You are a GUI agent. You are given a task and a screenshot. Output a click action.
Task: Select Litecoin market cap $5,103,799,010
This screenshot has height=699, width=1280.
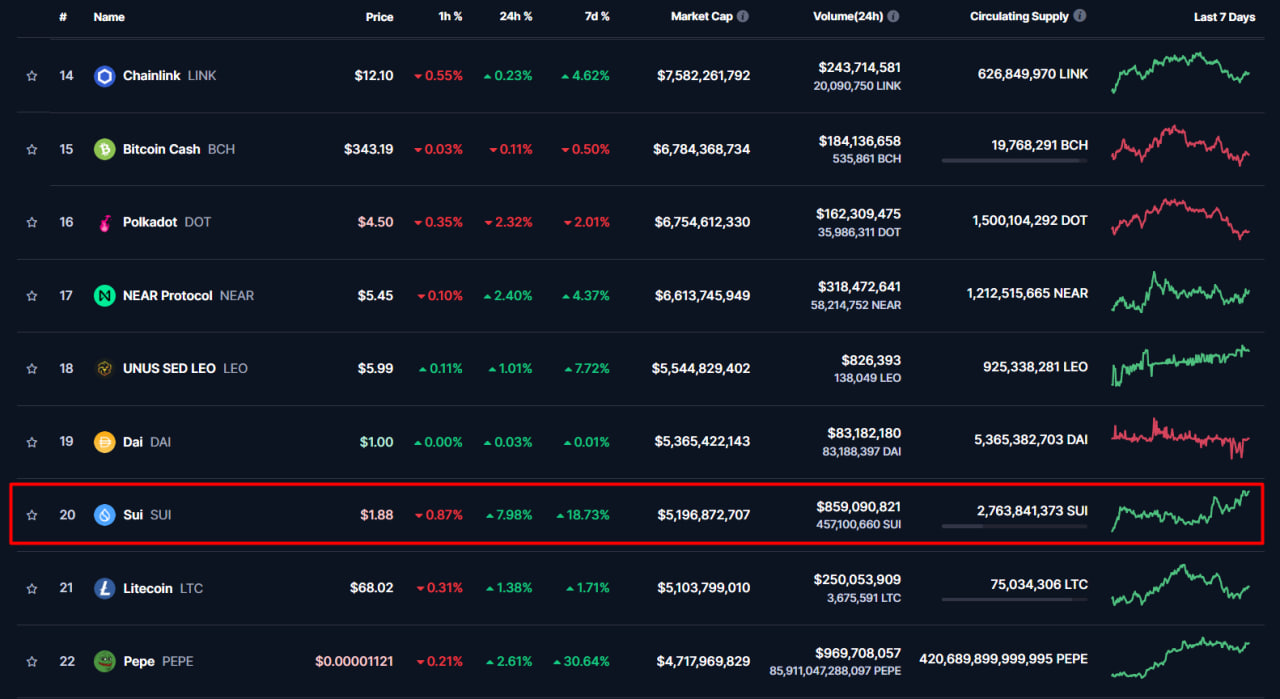pos(703,588)
